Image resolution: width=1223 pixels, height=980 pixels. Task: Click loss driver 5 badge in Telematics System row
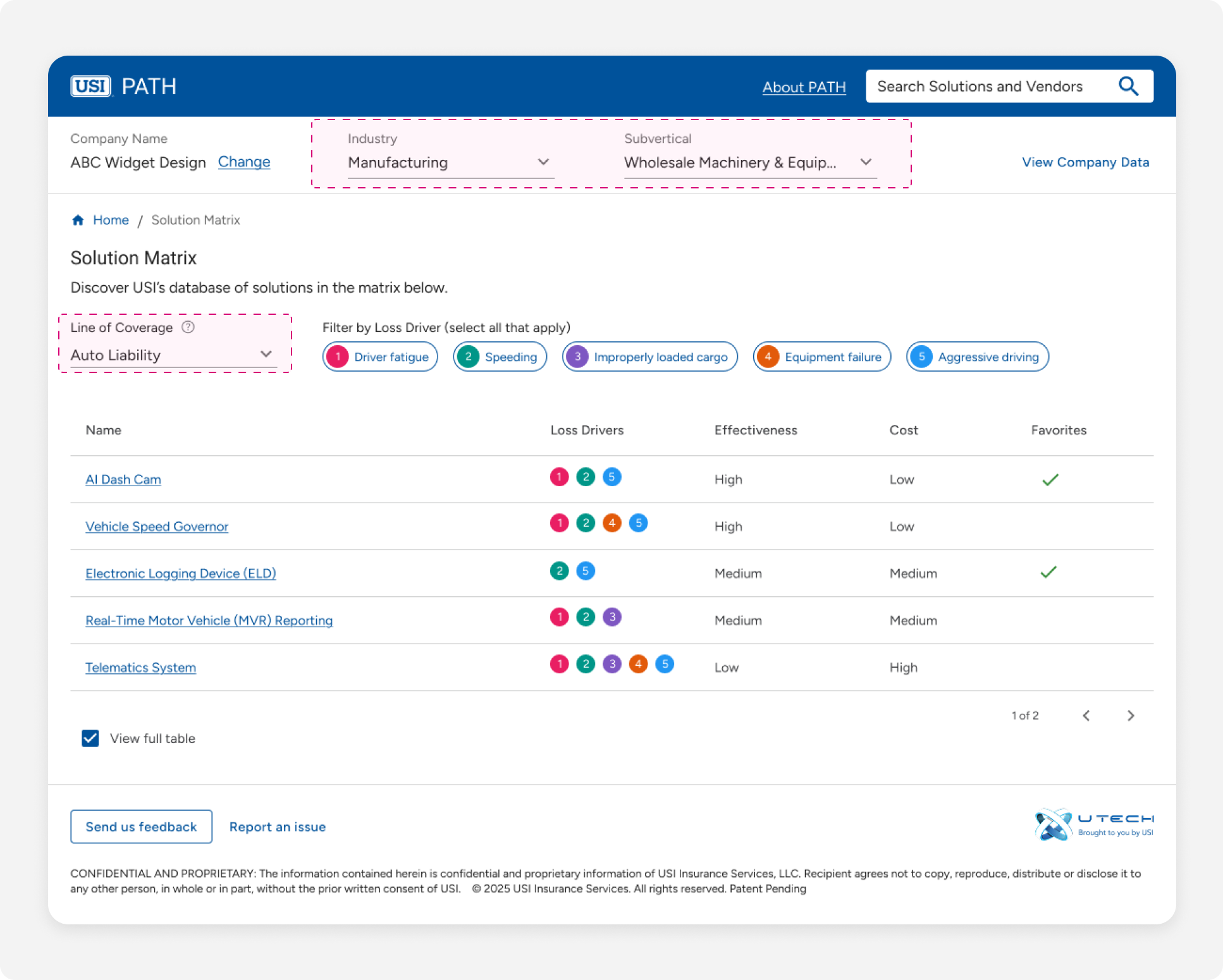tap(665, 664)
